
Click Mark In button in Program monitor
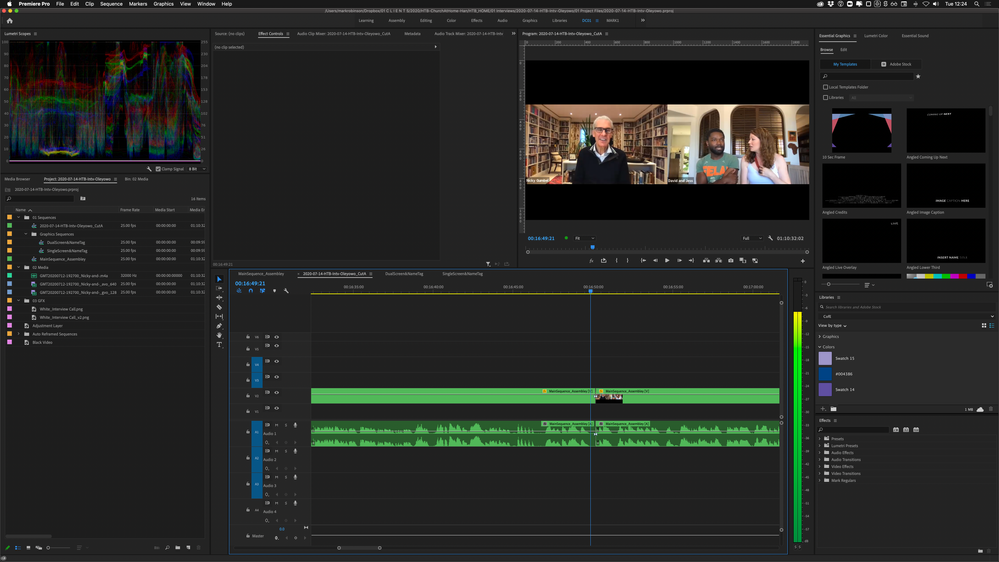(616, 261)
